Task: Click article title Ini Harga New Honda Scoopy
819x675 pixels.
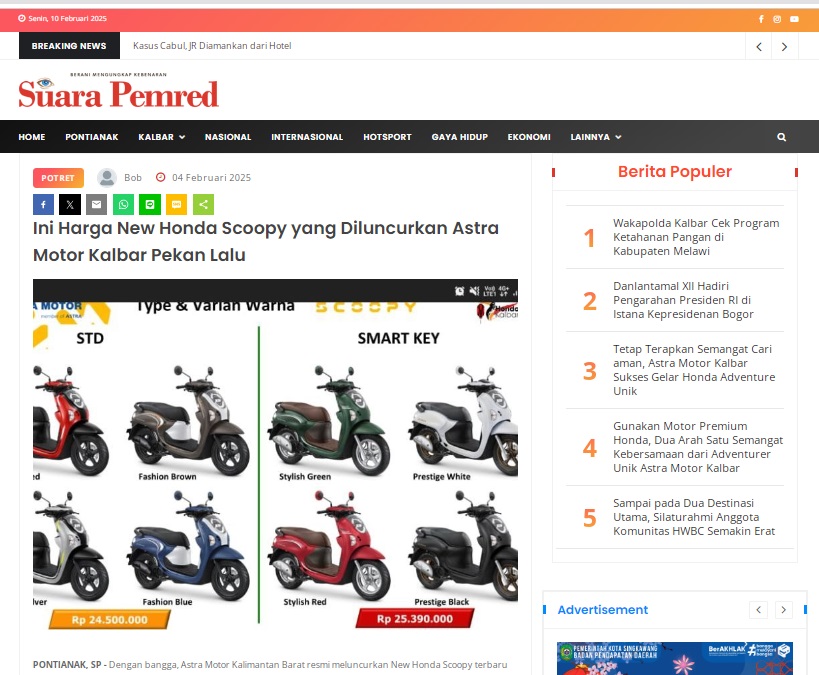Action: (x=266, y=241)
